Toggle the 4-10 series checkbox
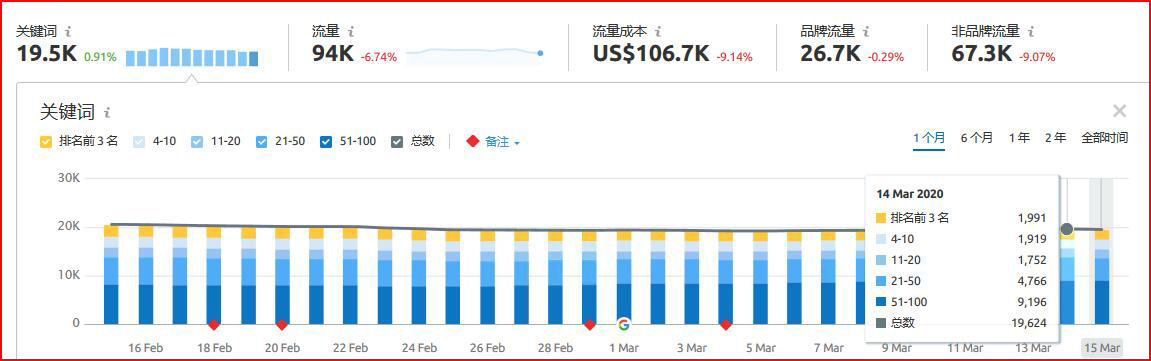 tap(139, 142)
